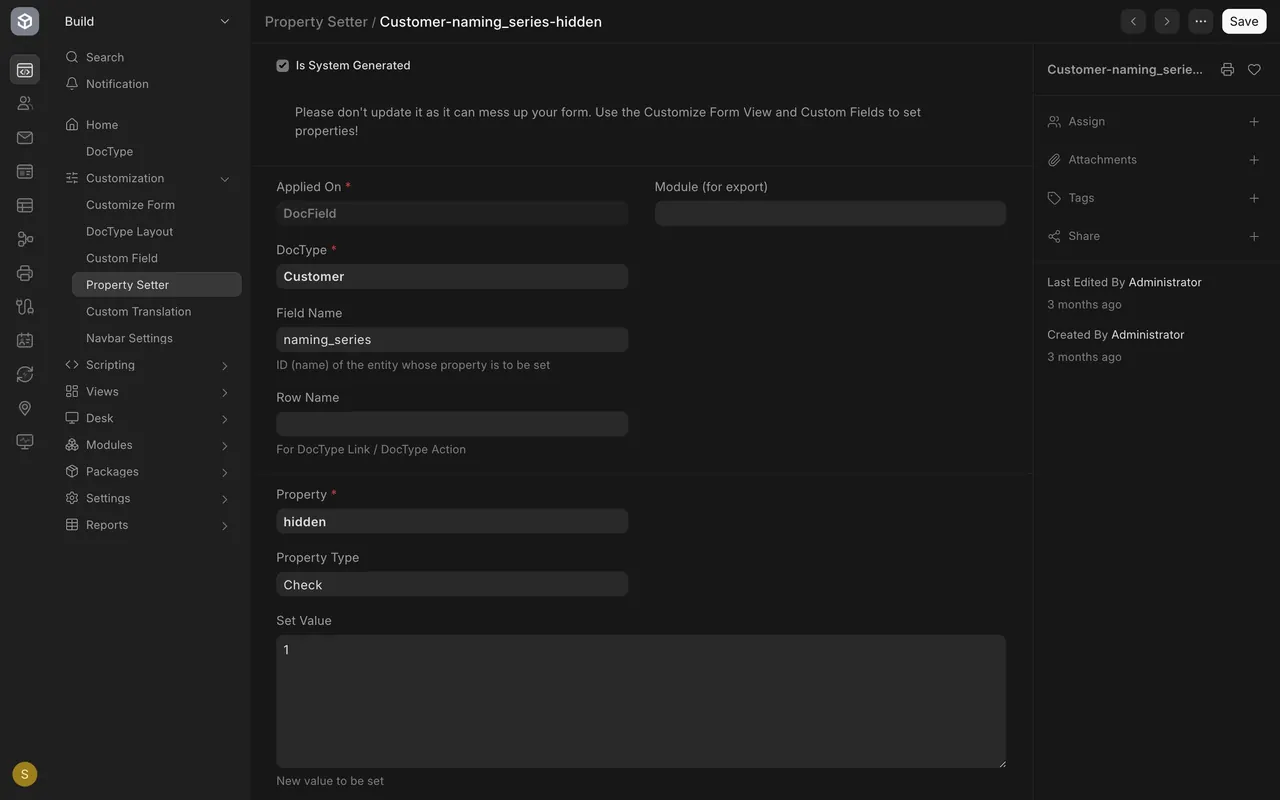Go to previous document arrow
Viewport: 1280px width, 800px height.
click(x=1133, y=21)
